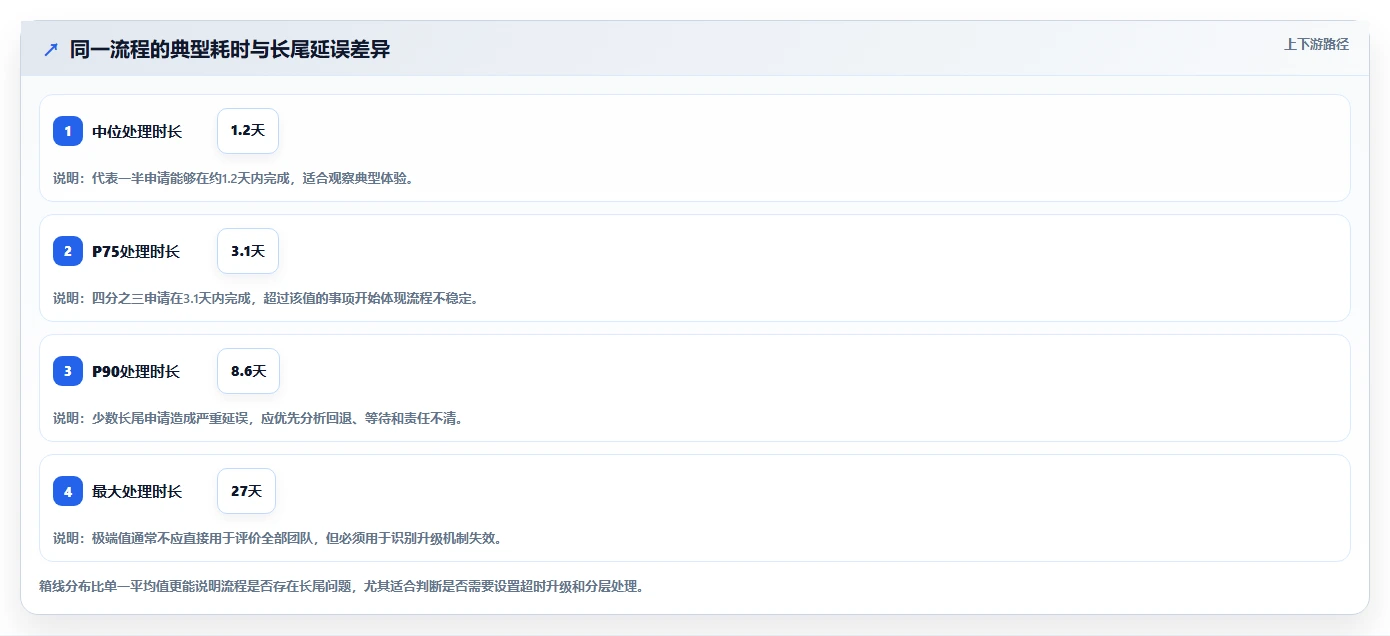Viewport: 1390px width, 636px height.
Task: Click the note starting 说明：极端值通常
Action: [277, 538]
